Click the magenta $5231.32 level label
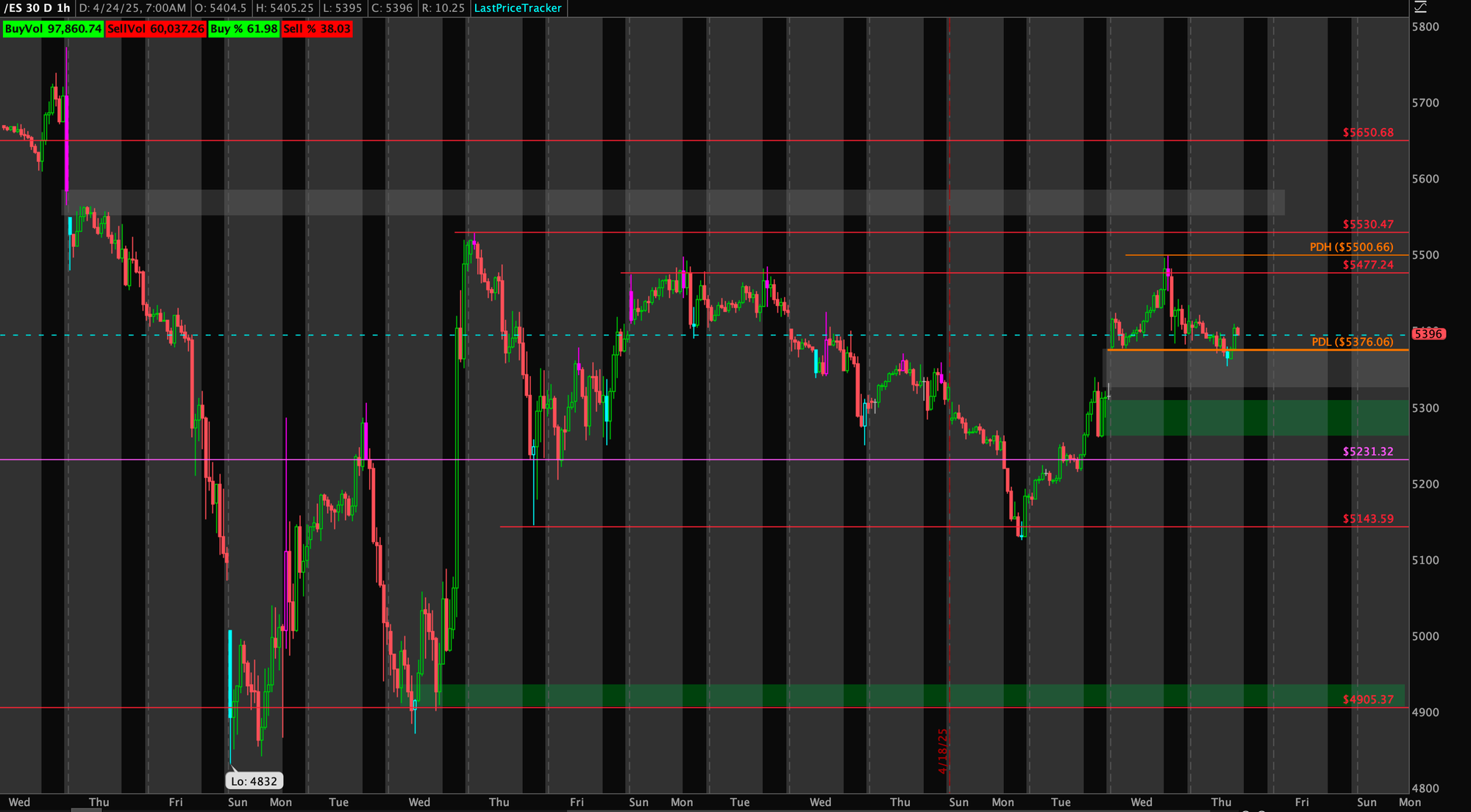The height and width of the screenshot is (812, 1471). [1367, 452]
